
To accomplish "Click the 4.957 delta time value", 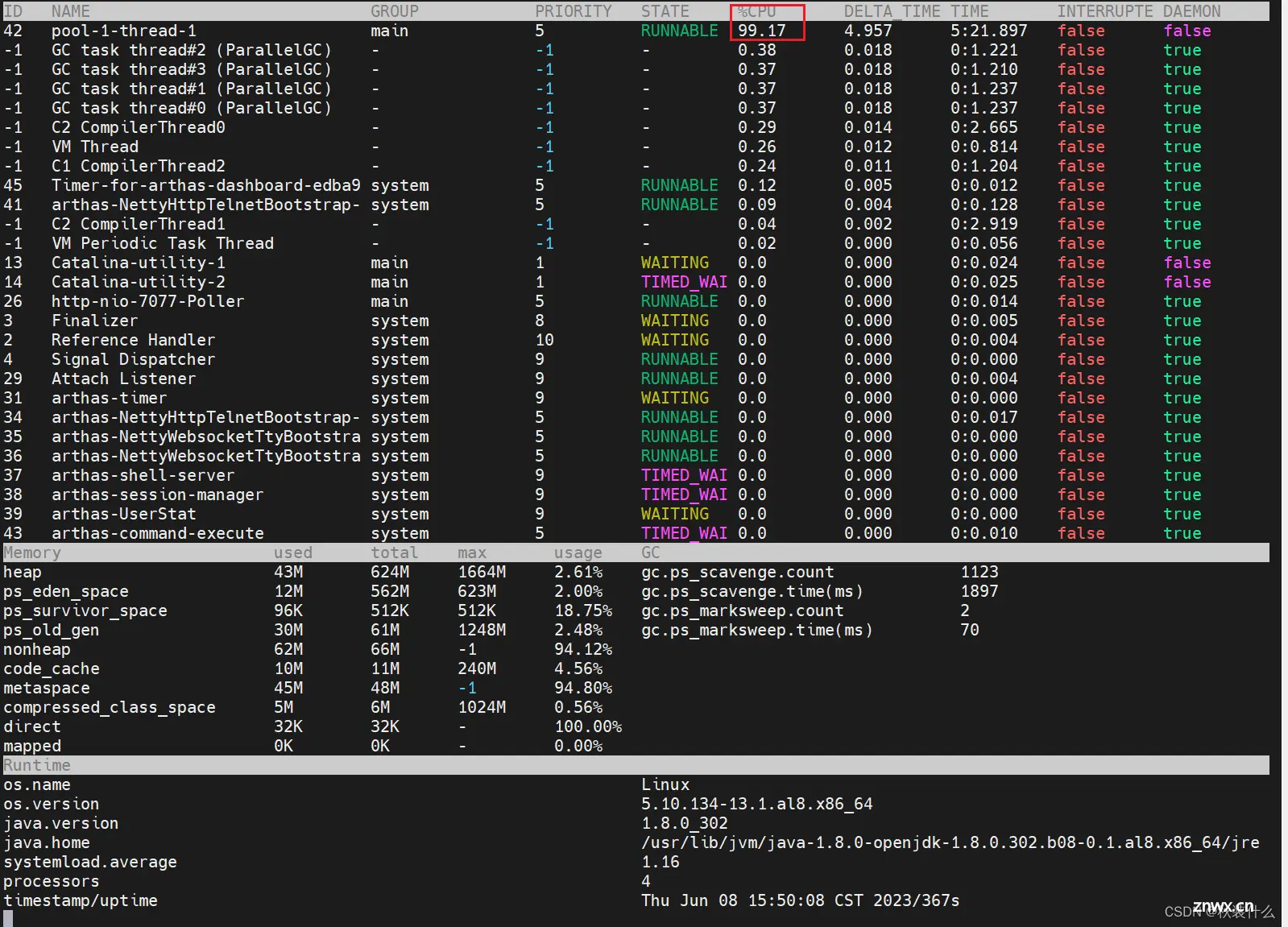I will (x=868, y=31).
